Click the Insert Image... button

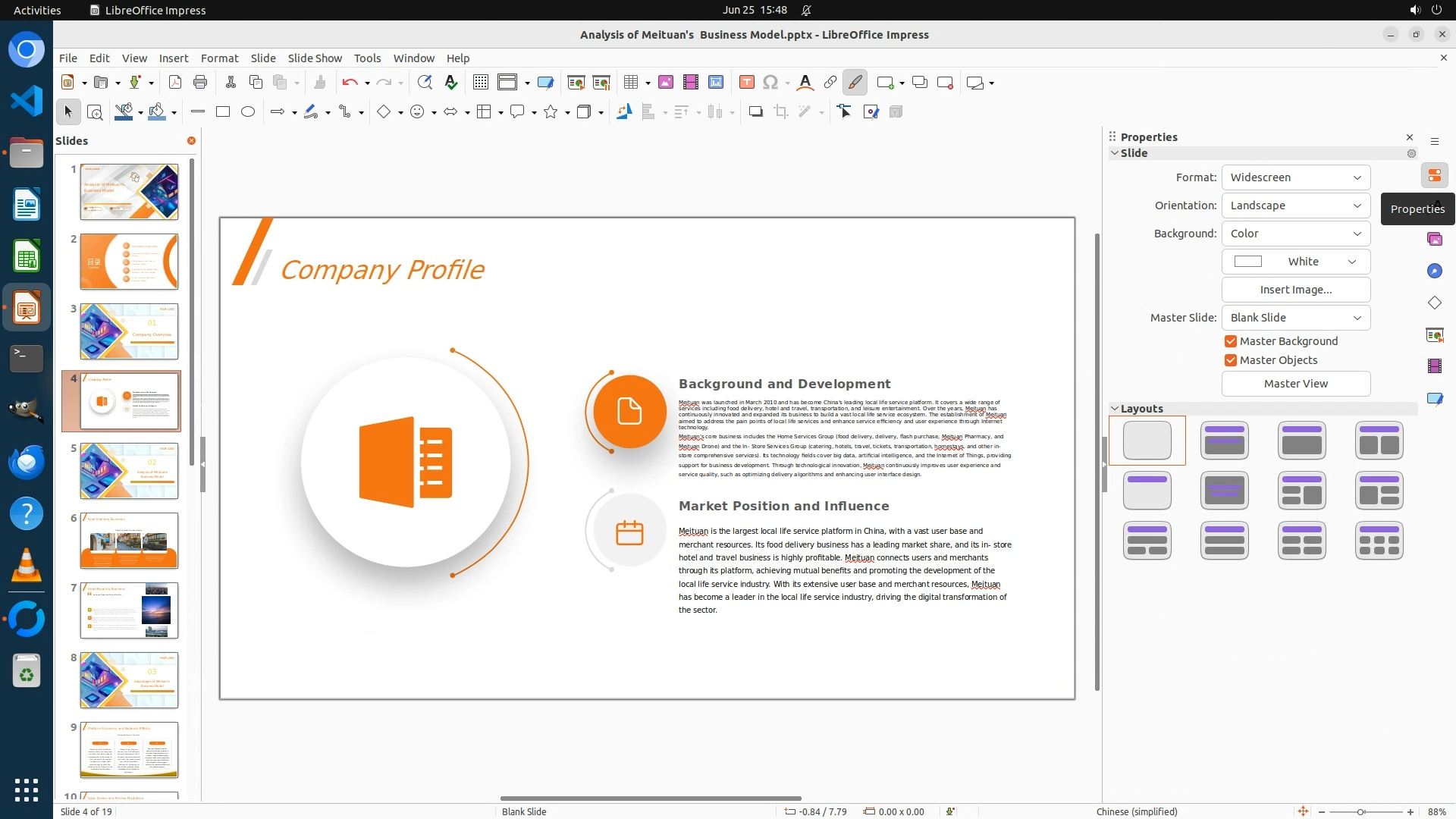[1295, 290]
